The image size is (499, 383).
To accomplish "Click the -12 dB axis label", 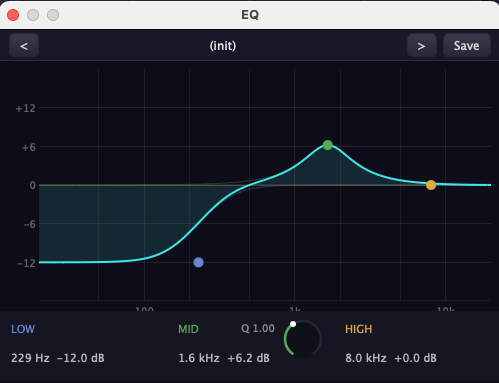I will 27,263.
